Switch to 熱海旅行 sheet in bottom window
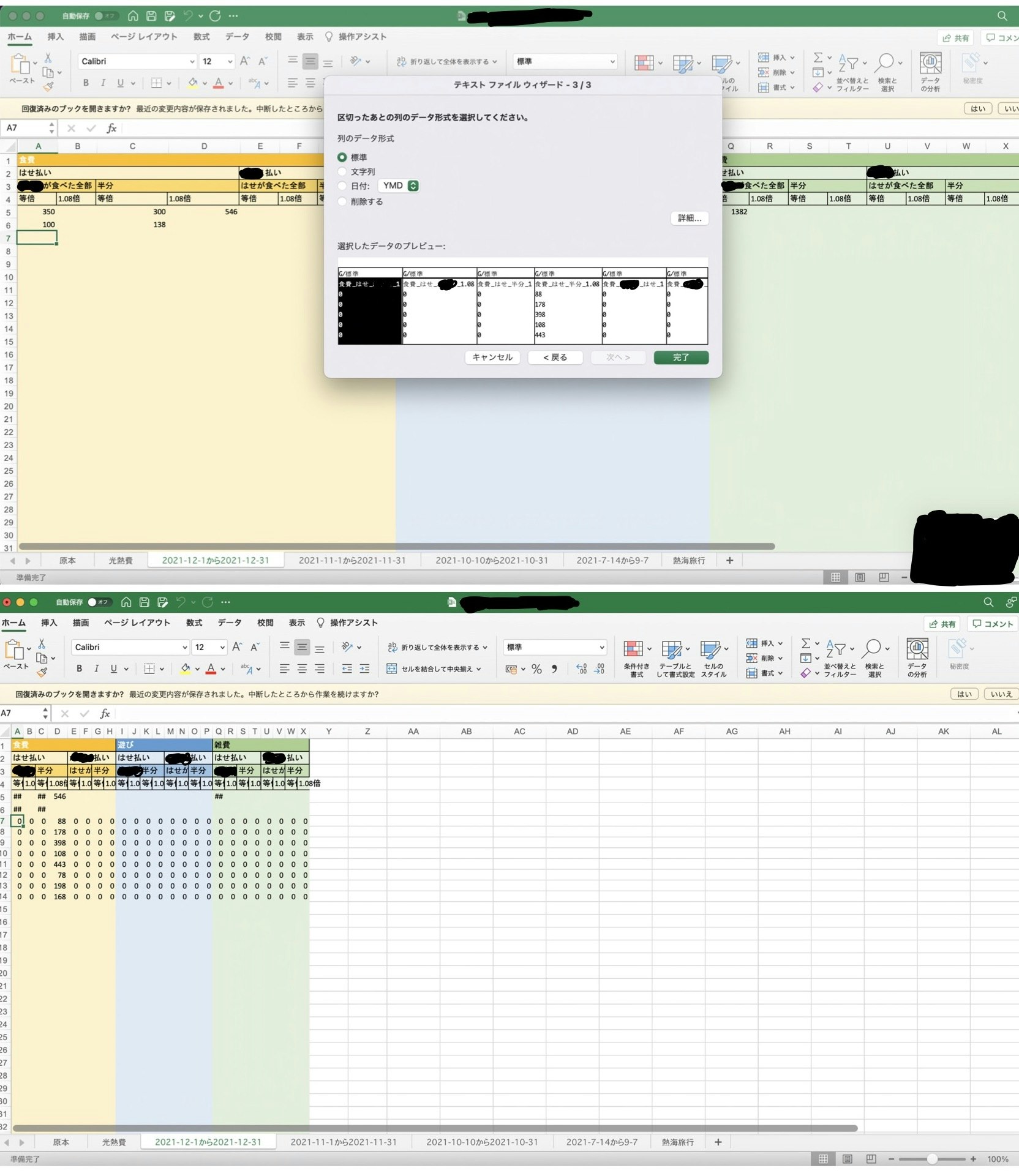Screen dimensions: 1019x1176 click(677, 1142)
